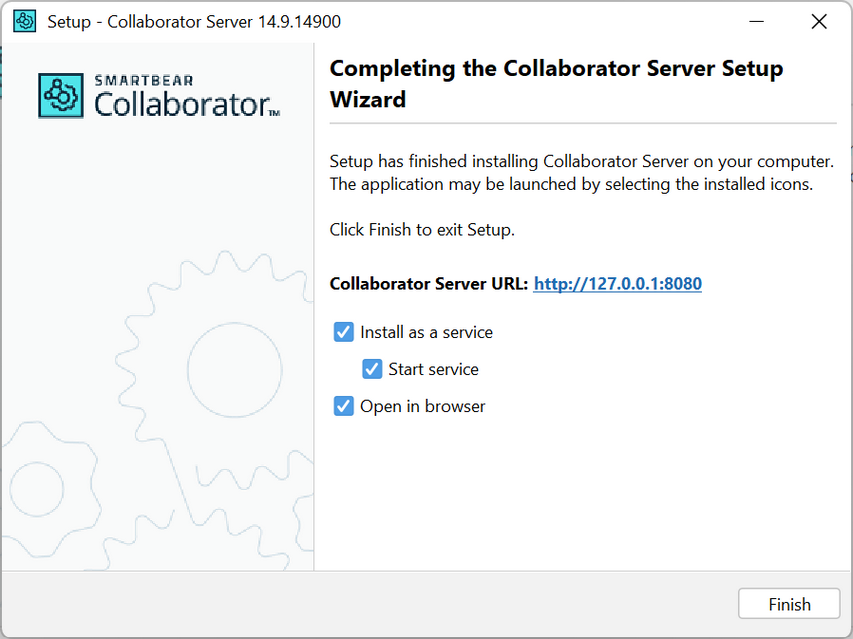The image size is (853, 639).
Task: Click the 'Collaborator Server URL:' label
Action: [429, 283]
